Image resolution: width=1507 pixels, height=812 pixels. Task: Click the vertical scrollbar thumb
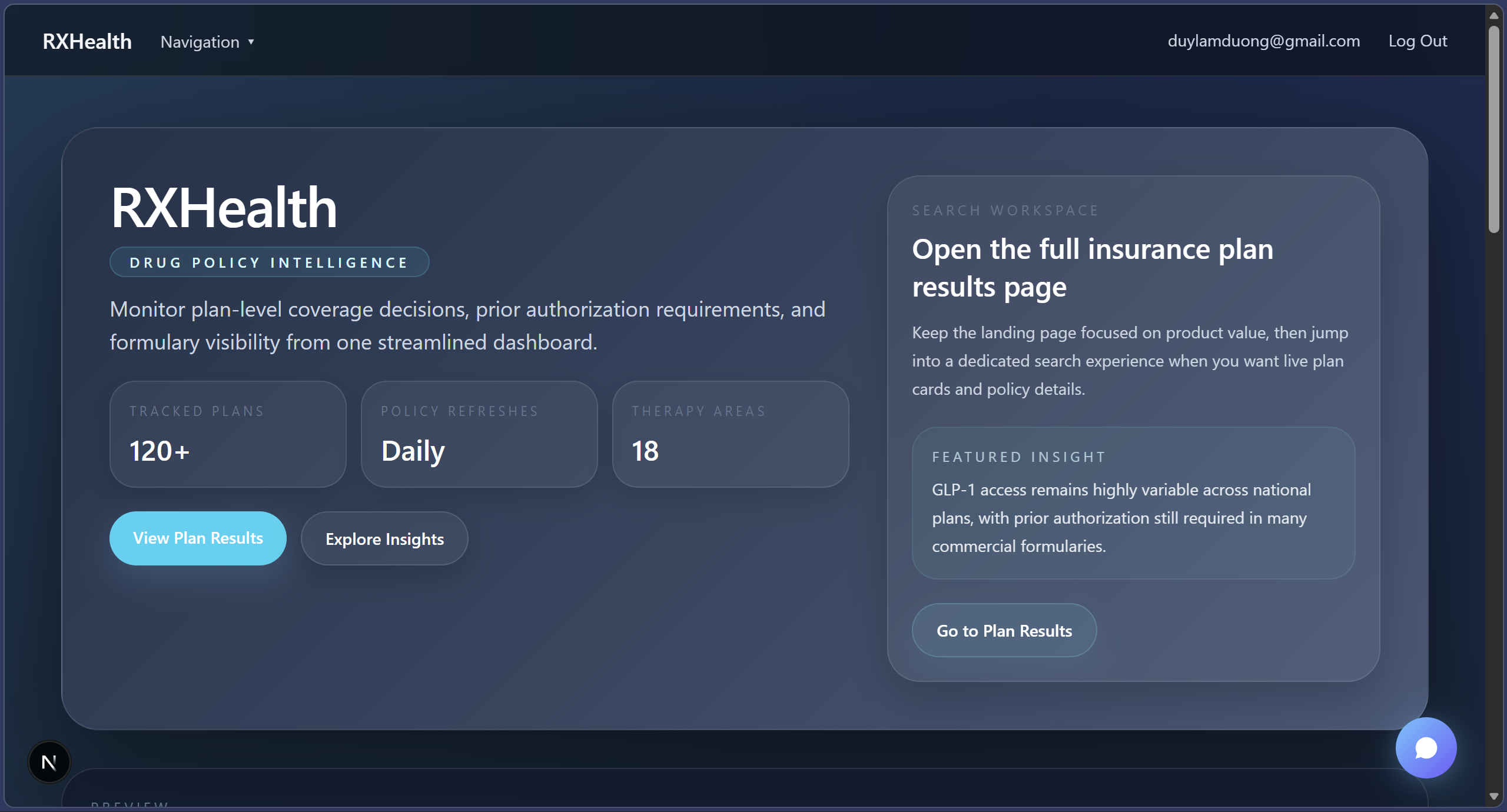1493,129
